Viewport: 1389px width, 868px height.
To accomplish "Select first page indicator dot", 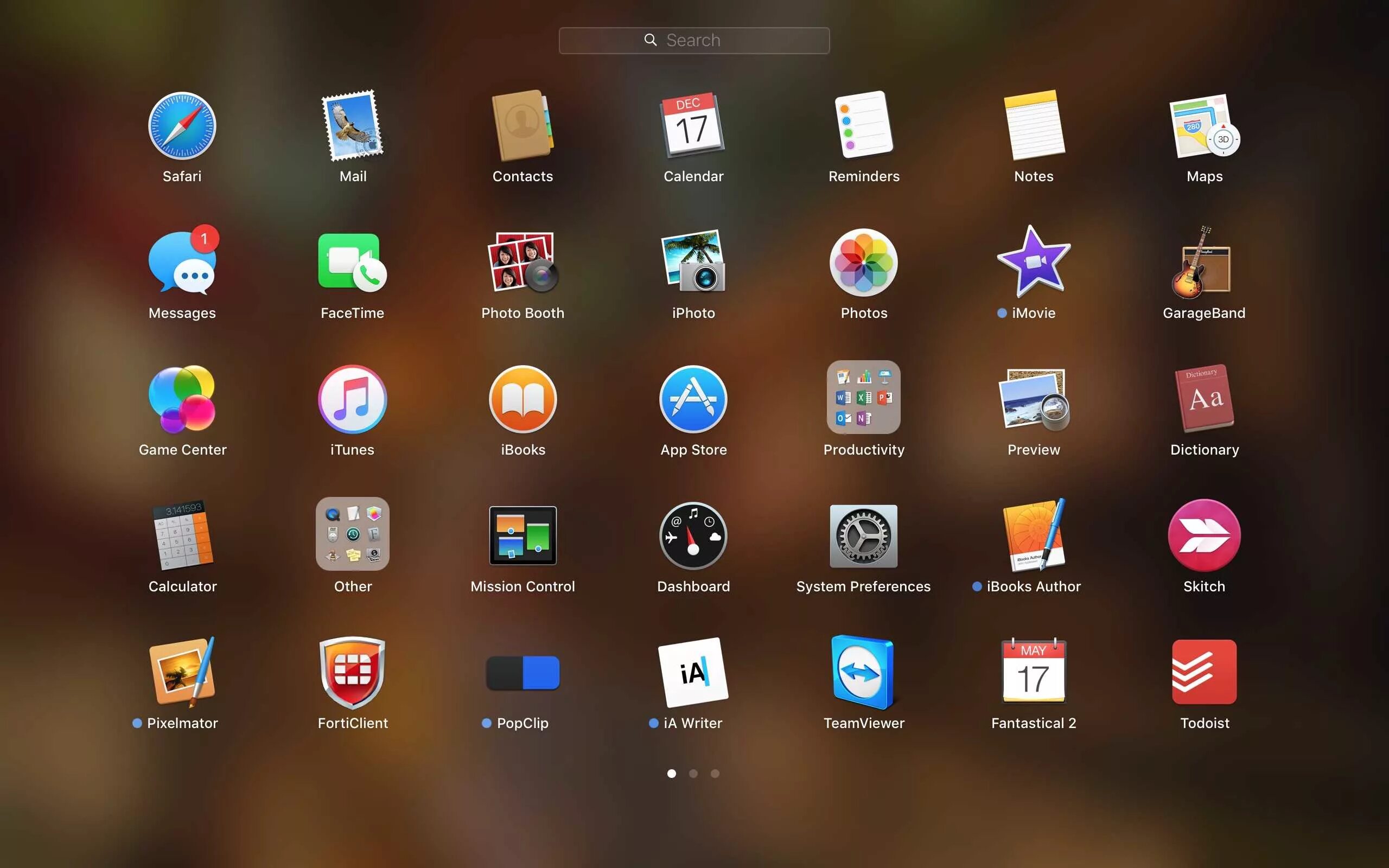I will (x=671, y=773).
